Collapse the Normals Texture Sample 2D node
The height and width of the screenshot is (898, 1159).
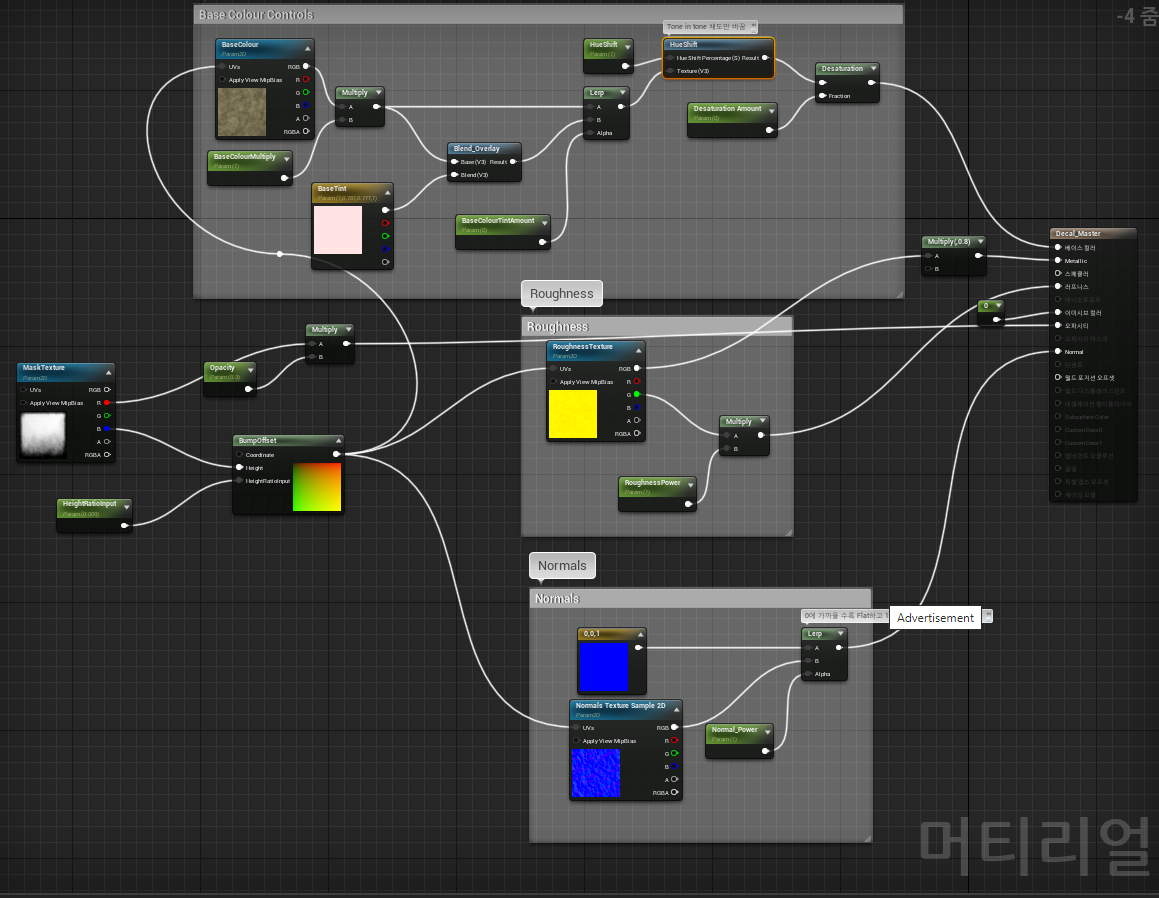pos(675,707)
